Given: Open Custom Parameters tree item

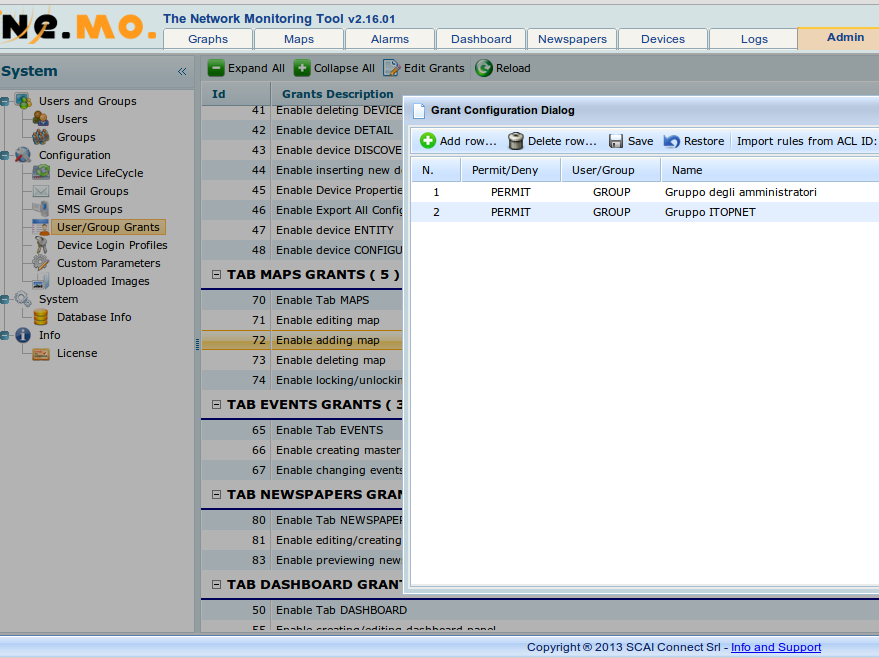Looking at the screenshot, I should pos(109,263).
